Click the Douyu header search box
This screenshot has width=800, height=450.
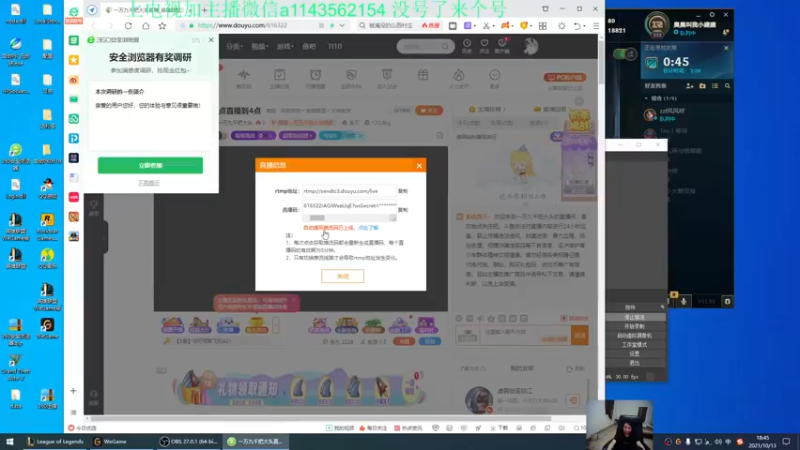coord(425,46)
